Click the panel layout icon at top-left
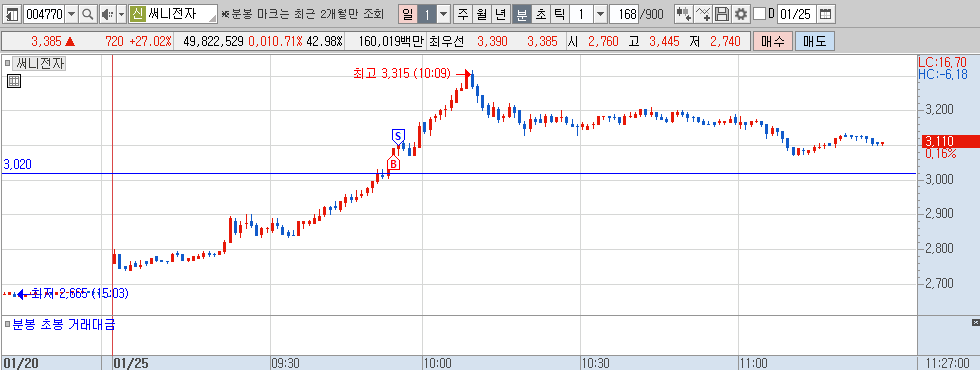This screenshot has width=980, height=370. point(12,14)
